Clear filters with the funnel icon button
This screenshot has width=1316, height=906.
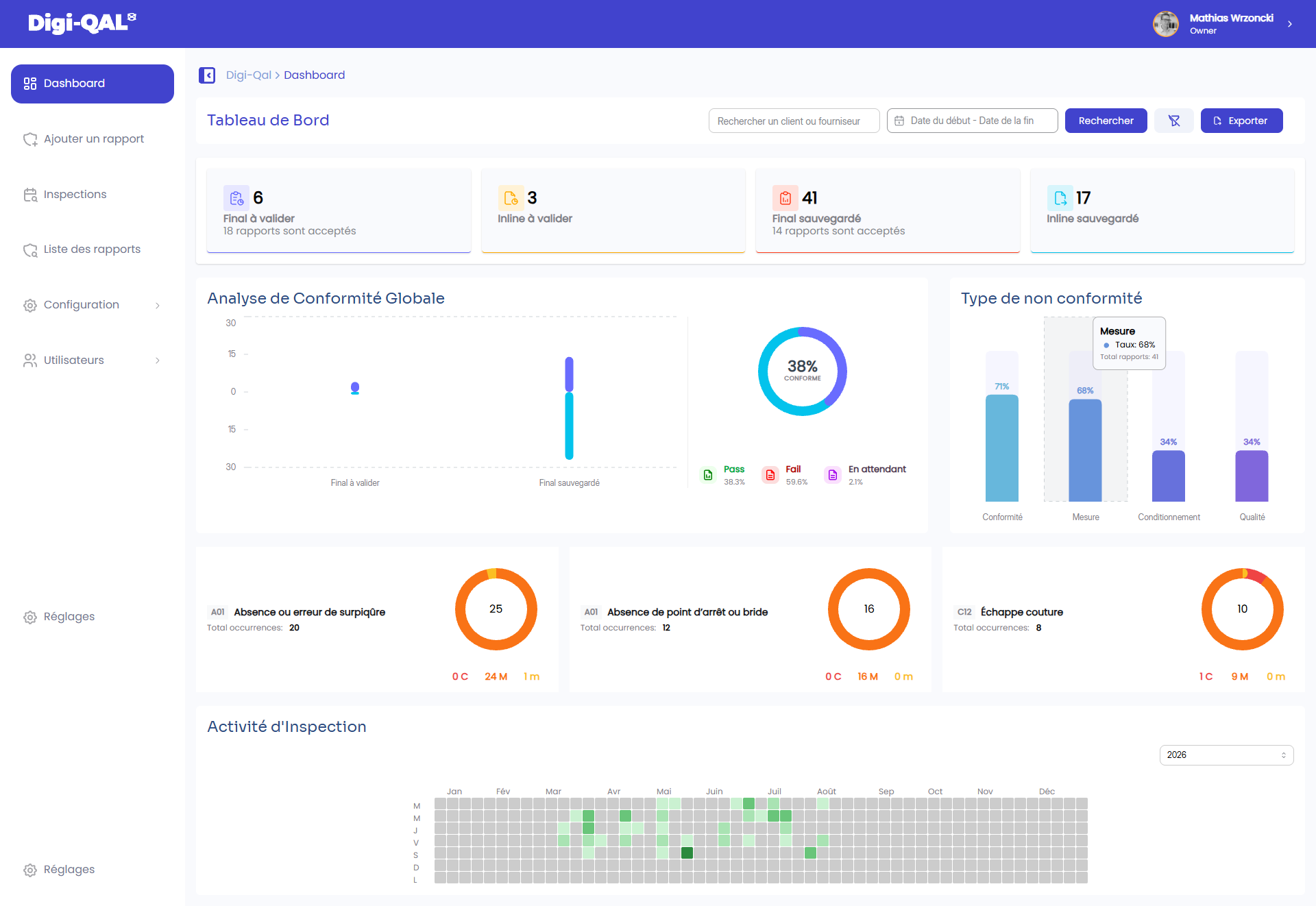pos(1174,121)
